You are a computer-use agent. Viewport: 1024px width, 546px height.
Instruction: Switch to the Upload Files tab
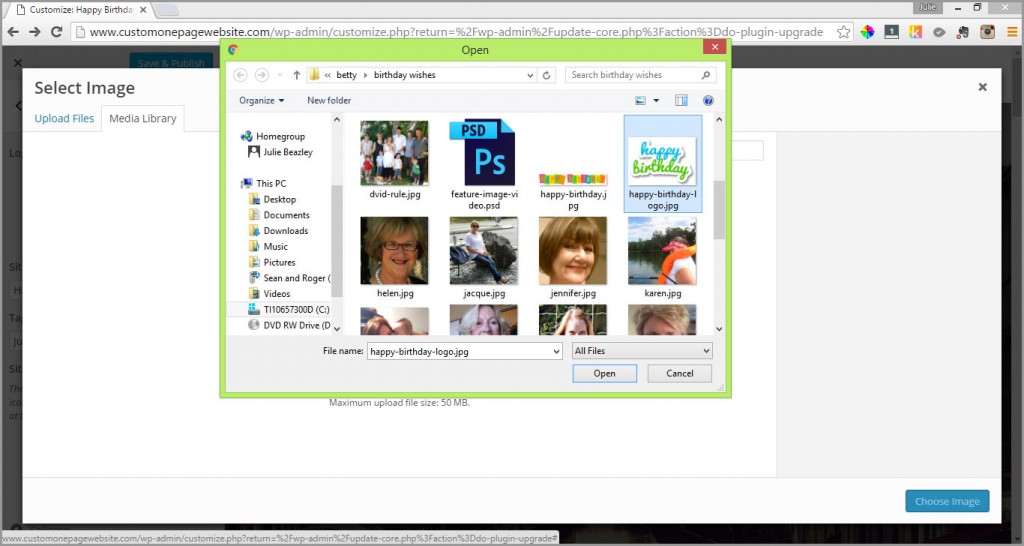coord(64,118)
